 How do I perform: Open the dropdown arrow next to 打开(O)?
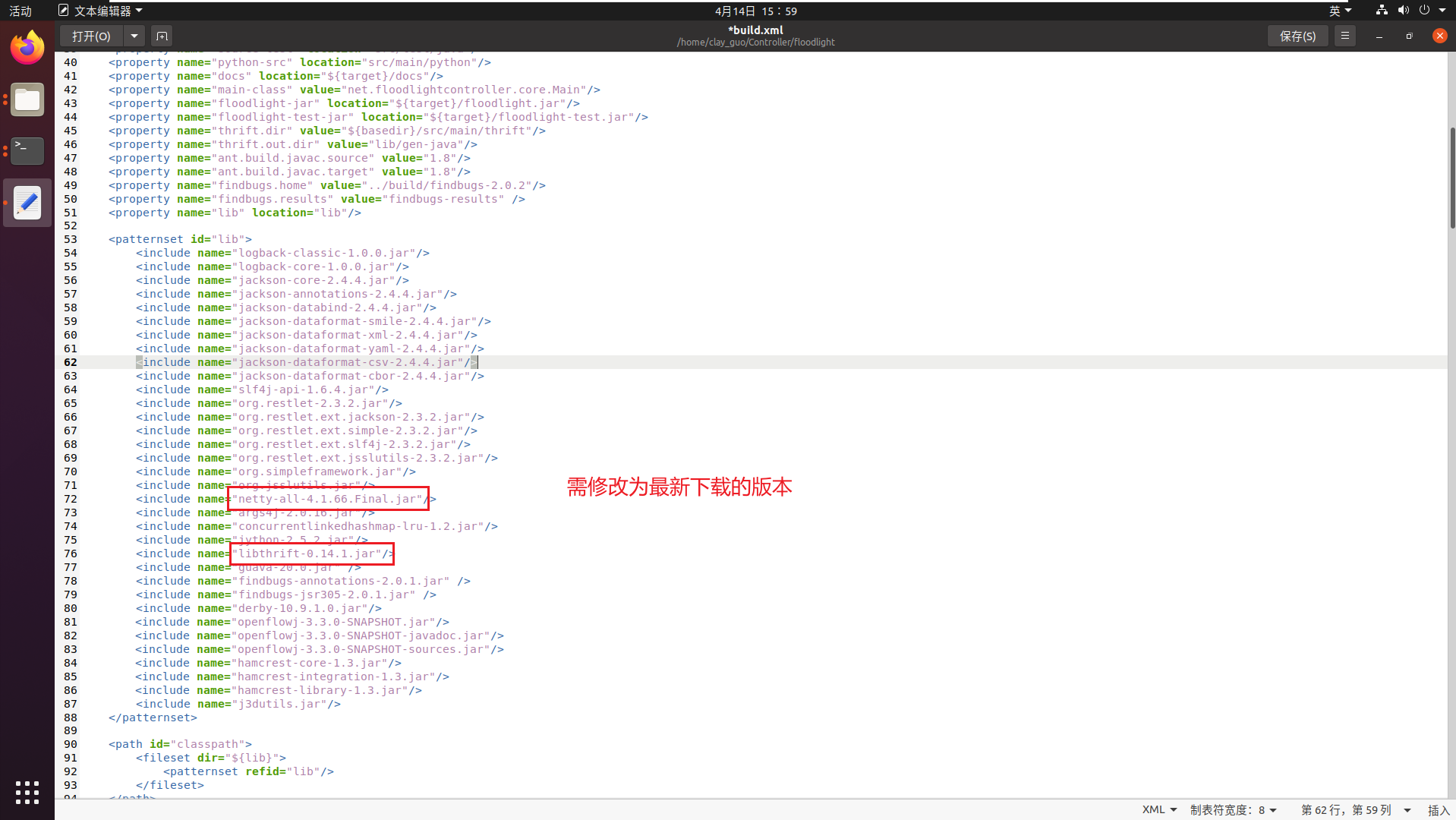[x=134, y=36]
